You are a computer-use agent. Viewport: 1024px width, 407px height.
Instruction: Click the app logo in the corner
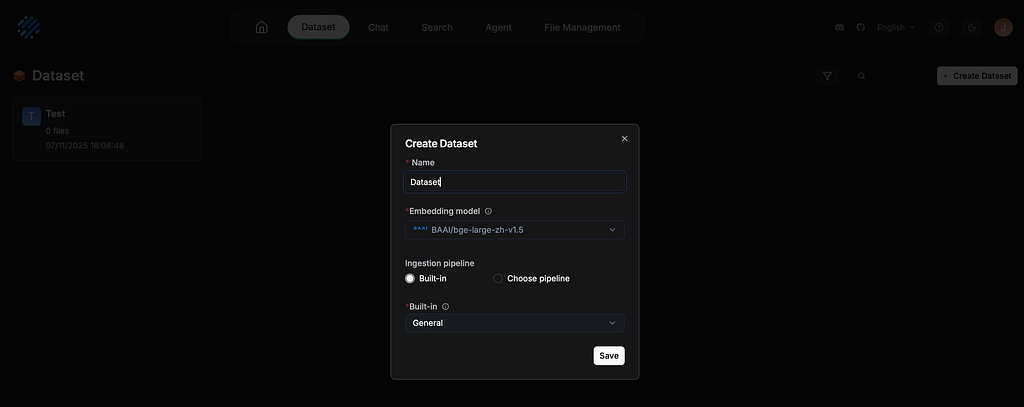[29, 27]
